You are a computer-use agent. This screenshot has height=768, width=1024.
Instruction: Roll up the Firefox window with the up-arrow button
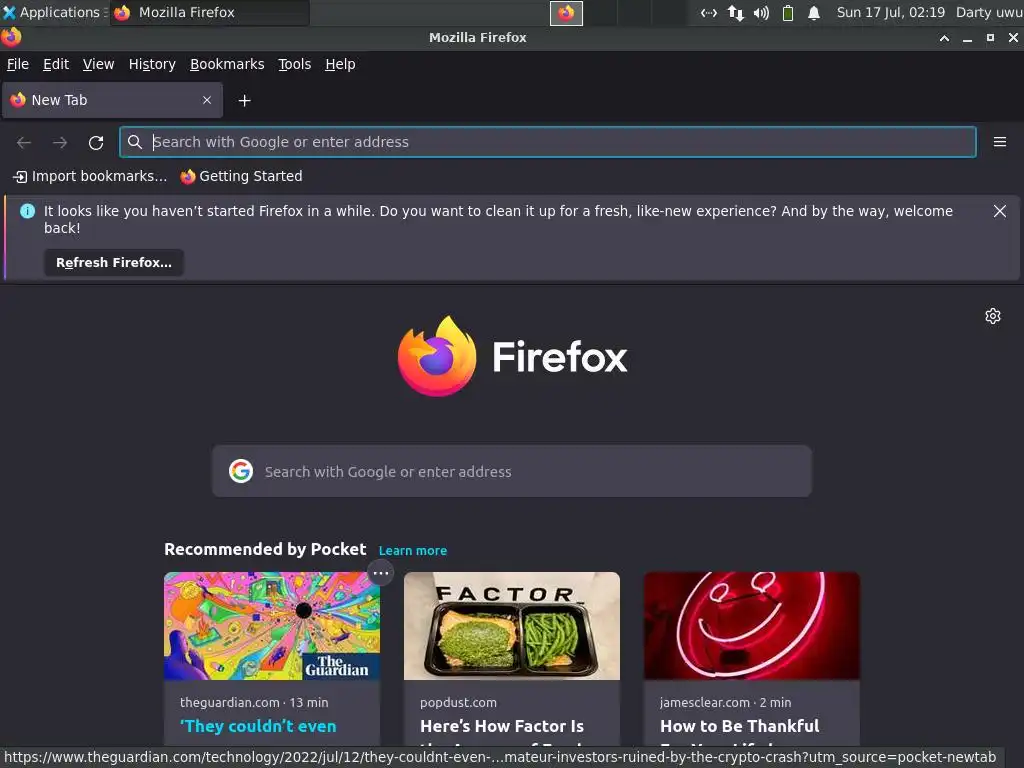[944, 38]
